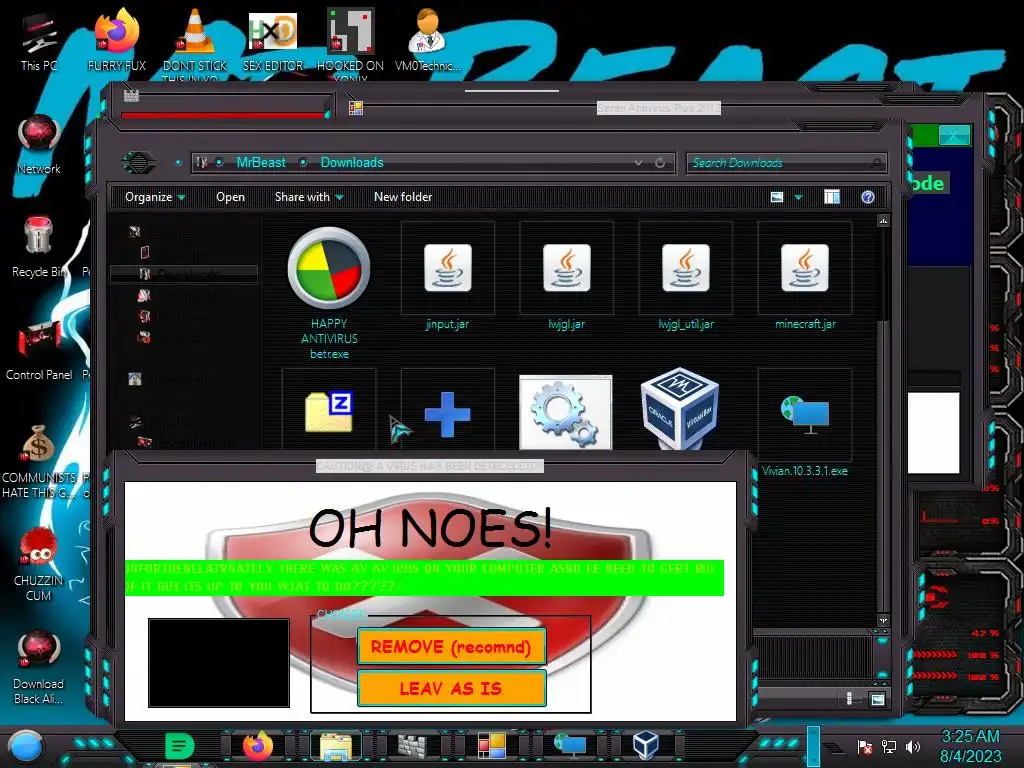Open Firefox from the taskbar
Image resolution: width=1024 pixels, height=768 pixels.
[x=257, y=746]
